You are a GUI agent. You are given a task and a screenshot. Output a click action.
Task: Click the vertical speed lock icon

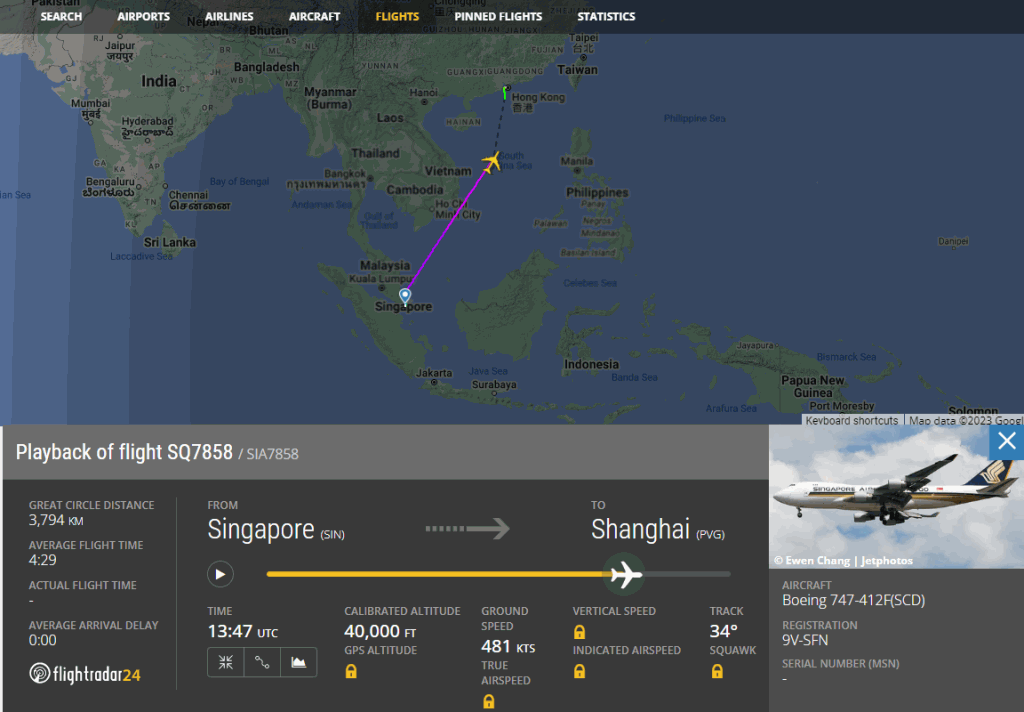[x=579, y=632]
